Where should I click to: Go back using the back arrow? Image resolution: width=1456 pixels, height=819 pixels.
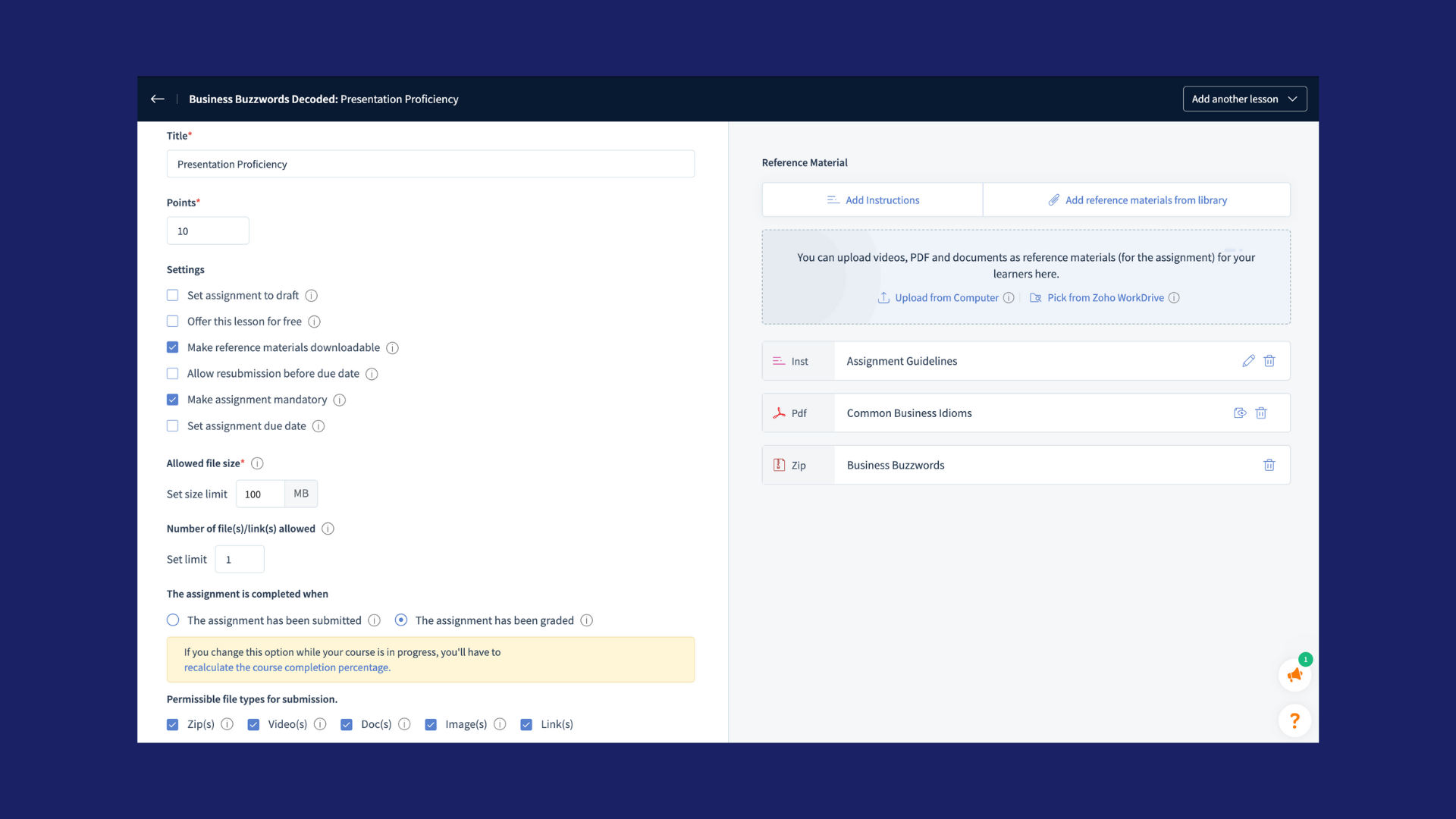pos(157,99)
